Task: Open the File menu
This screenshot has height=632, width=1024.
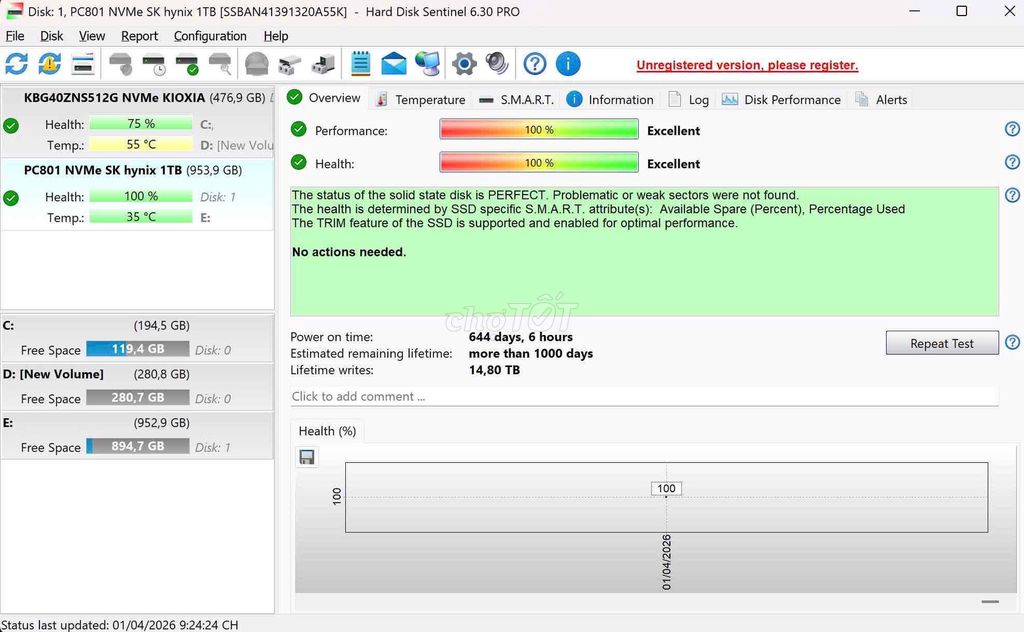Action: point(15,36)
